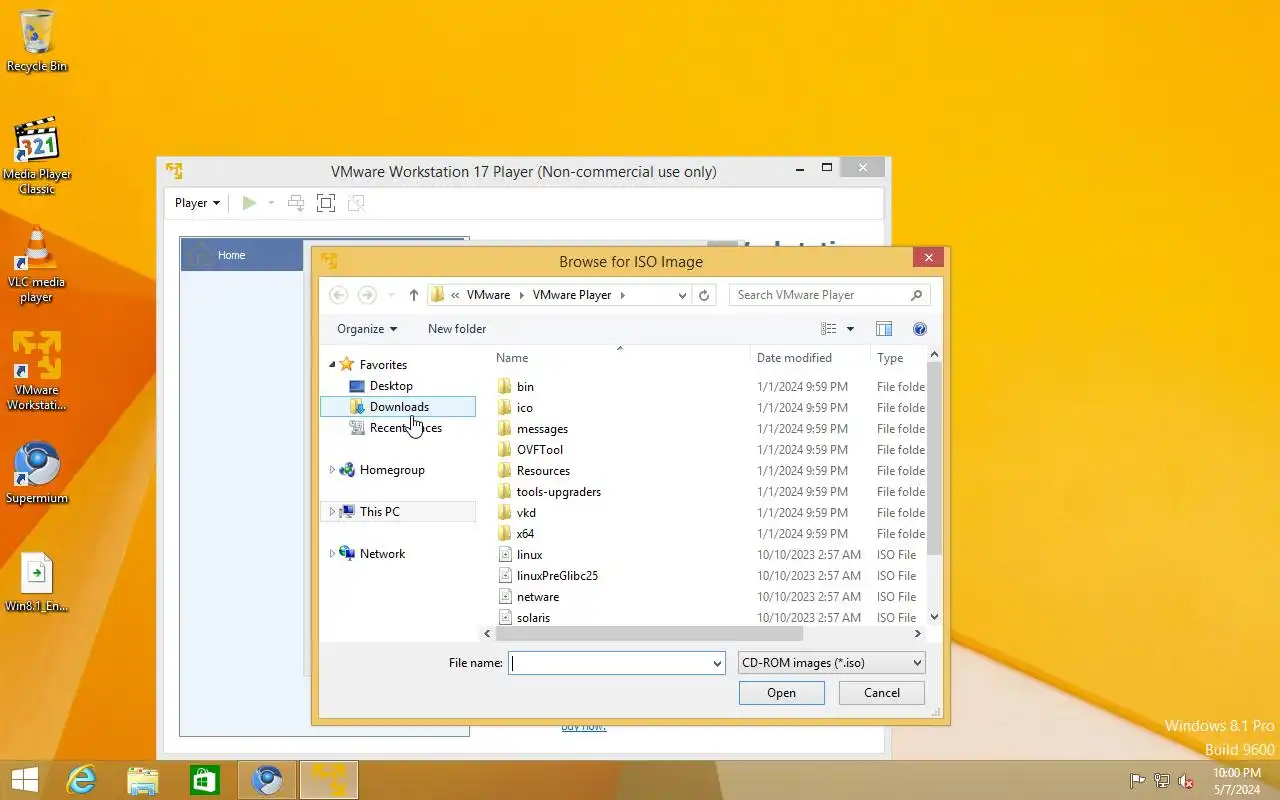Image resolution: width=1280 pixels, height=800 pixels.
Task: Click in the File name input field
Action: pos(609,663)
